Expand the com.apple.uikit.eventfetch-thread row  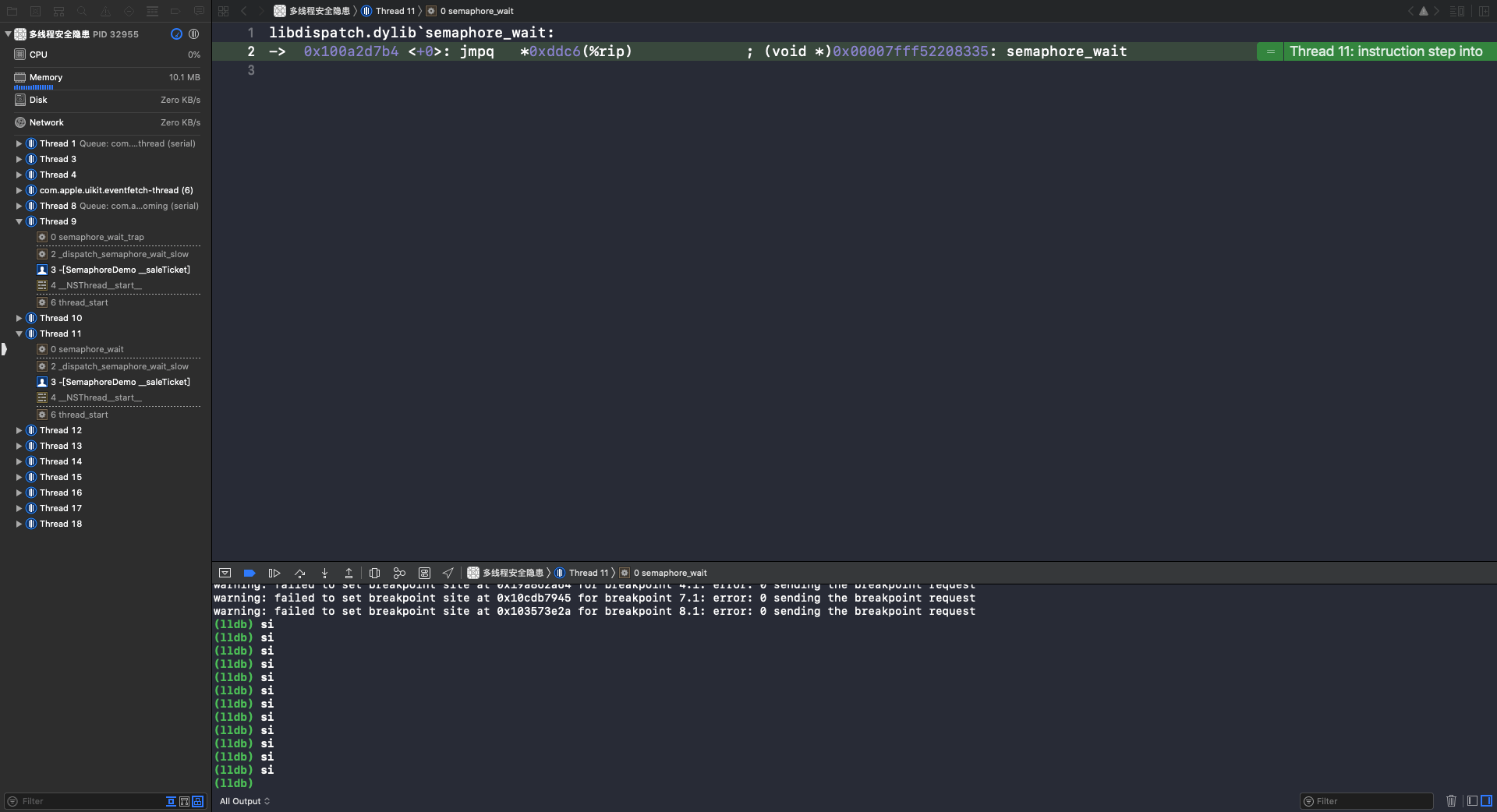pos(19,190)
